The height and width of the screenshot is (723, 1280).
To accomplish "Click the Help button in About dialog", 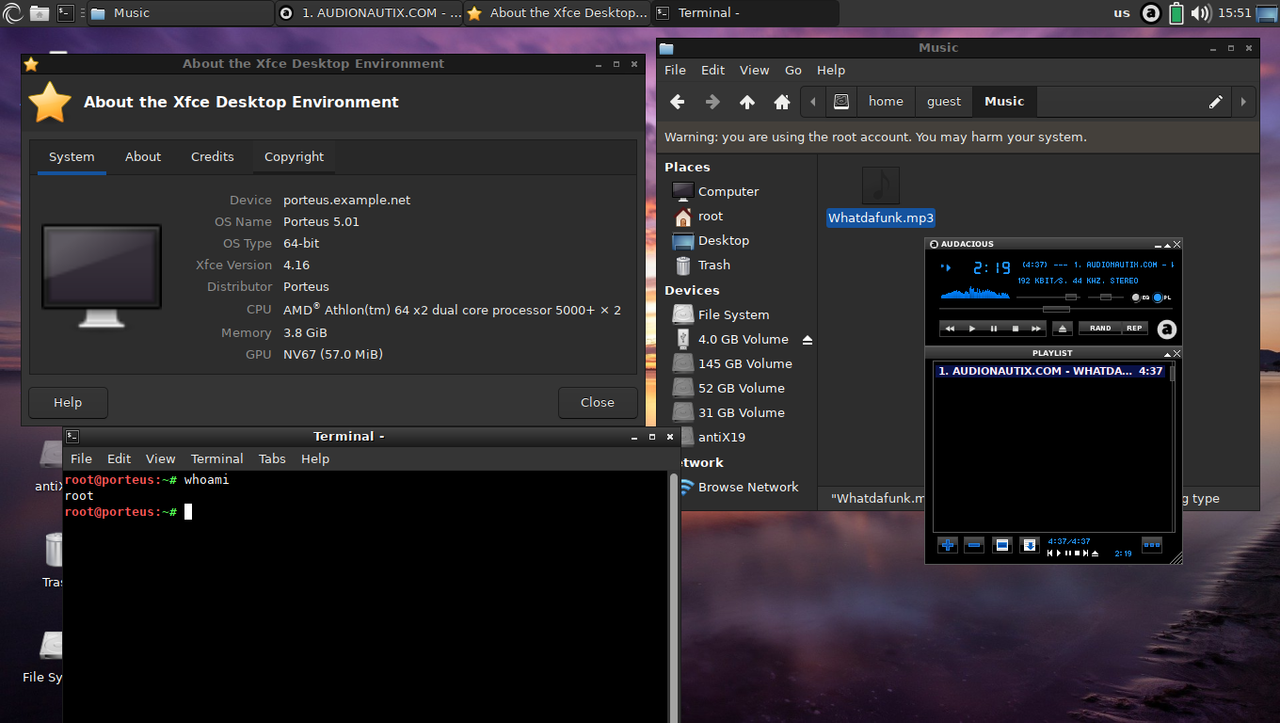I will [68, 402].
